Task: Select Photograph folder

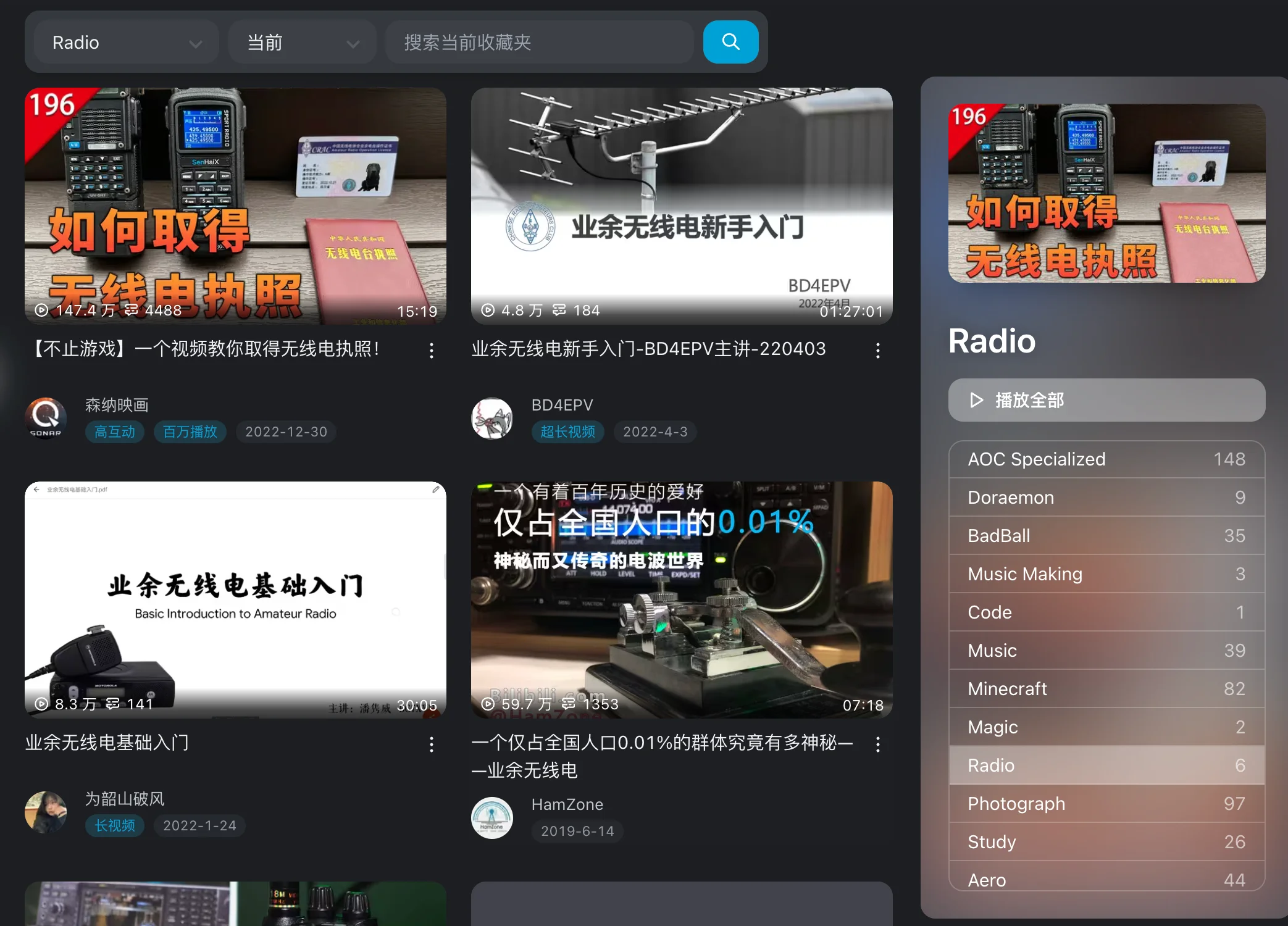Action: 1106,804
